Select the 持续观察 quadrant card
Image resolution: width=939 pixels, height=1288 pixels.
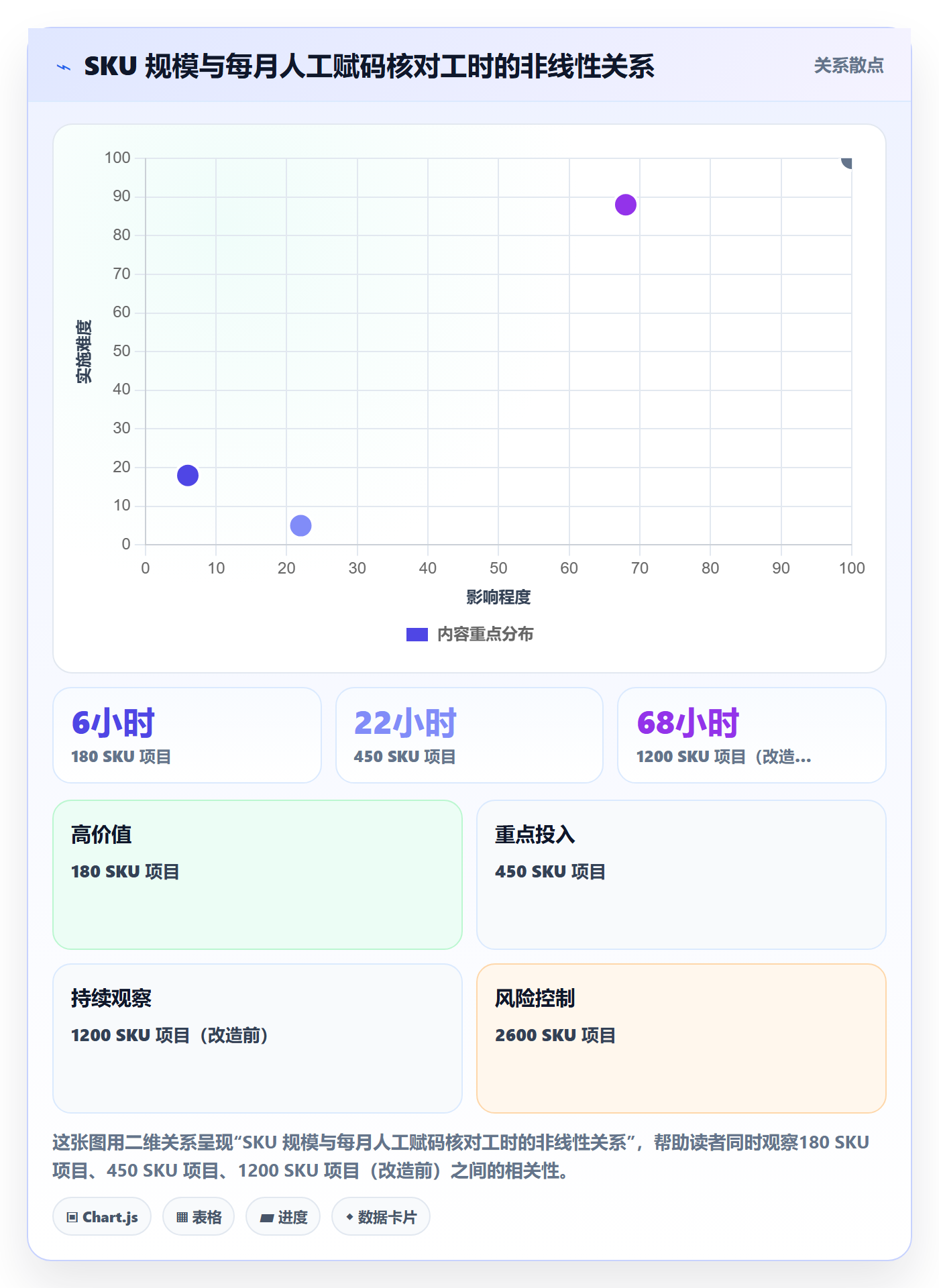[258, 1038]
